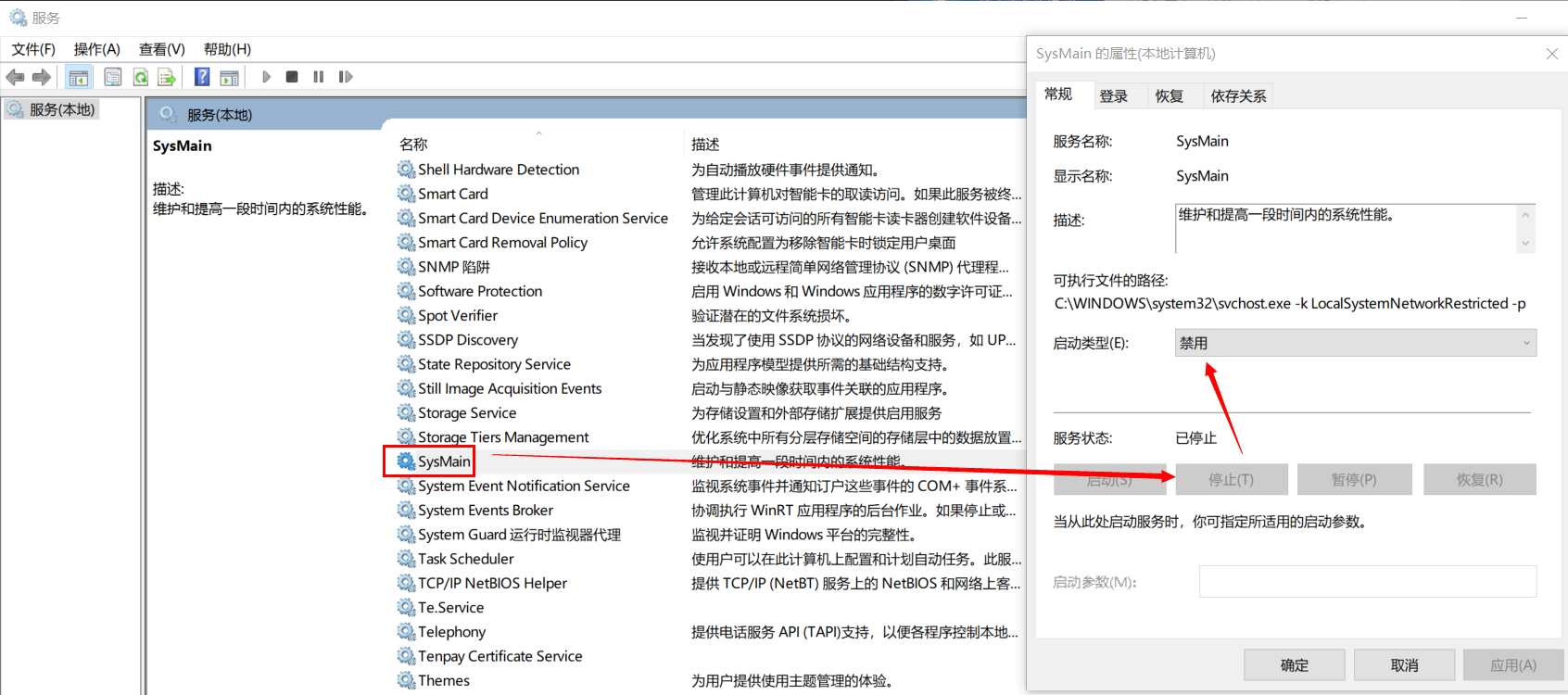This screenshot has height=695, width=1568.
Task: Click the Refresh toolbar icon
Action: [141, 77]
